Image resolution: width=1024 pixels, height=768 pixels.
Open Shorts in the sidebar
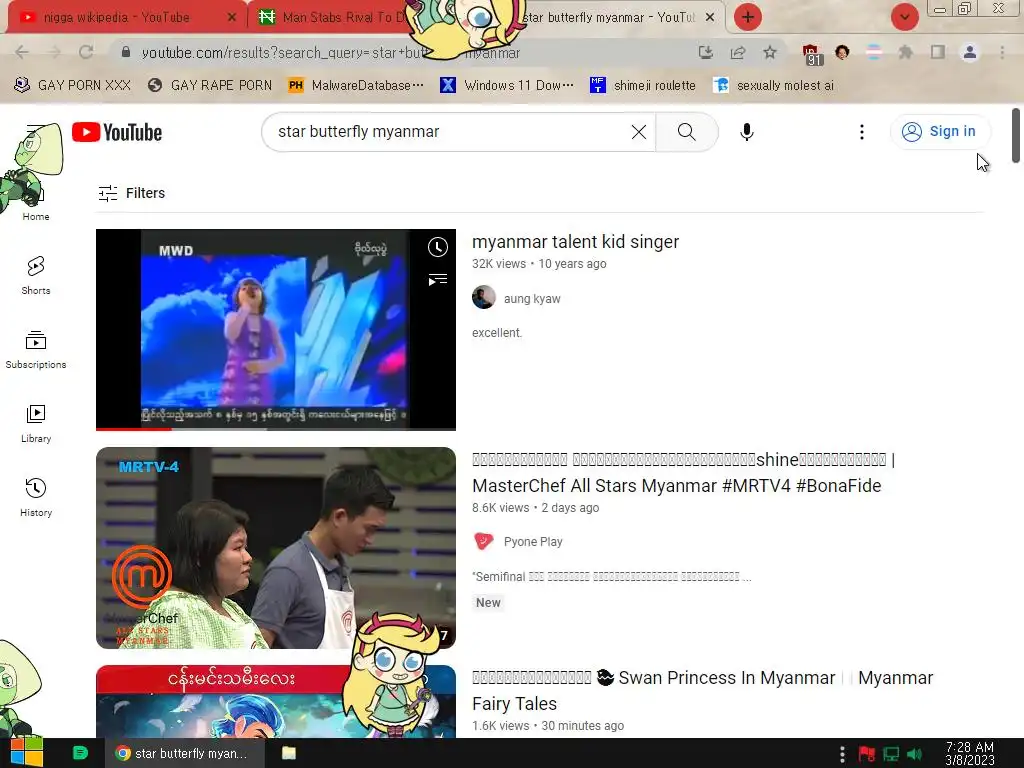36,276
